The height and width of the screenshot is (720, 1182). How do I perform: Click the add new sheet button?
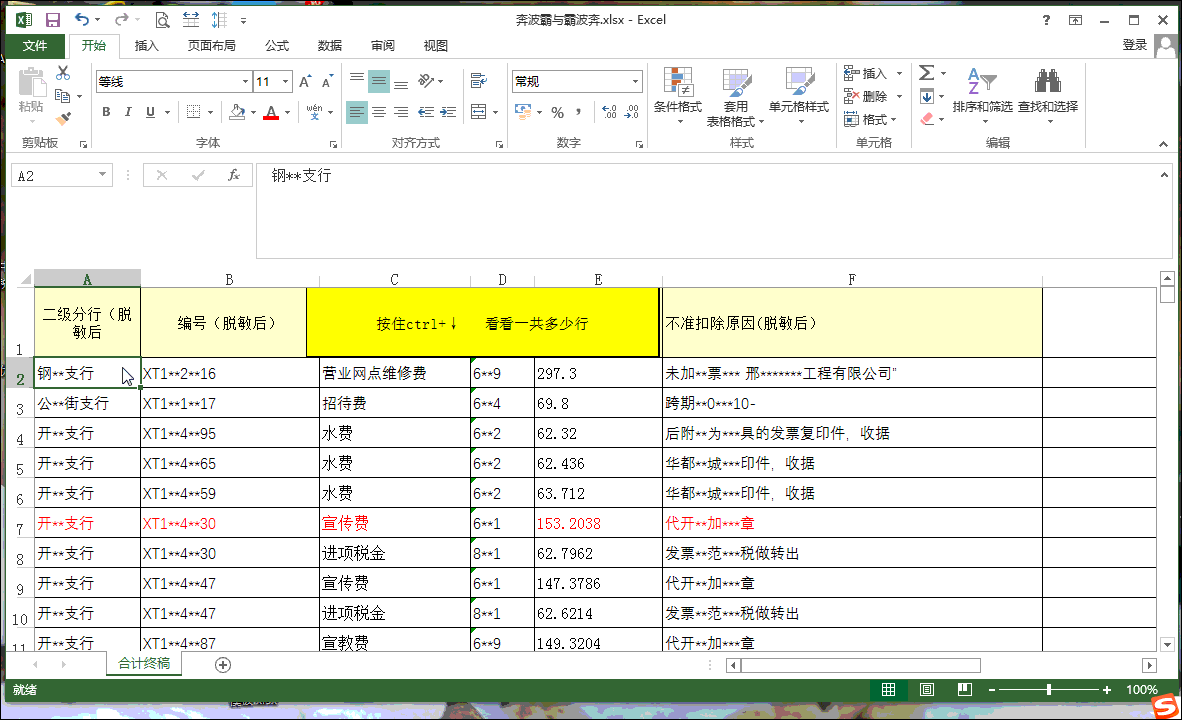[223, 664]
